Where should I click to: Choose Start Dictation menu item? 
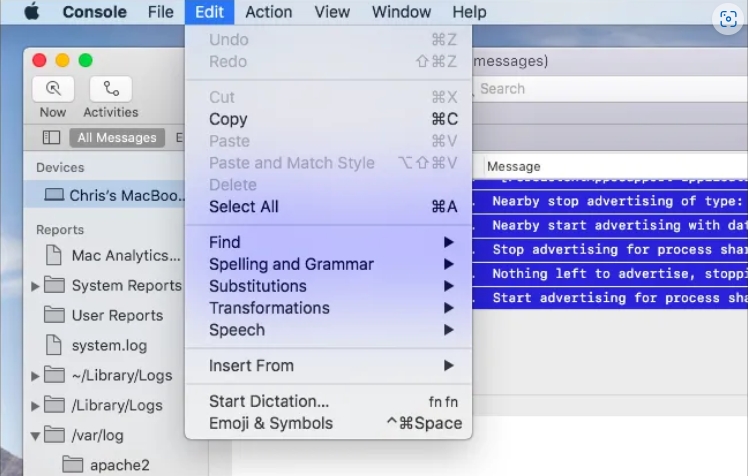point(328,402)
